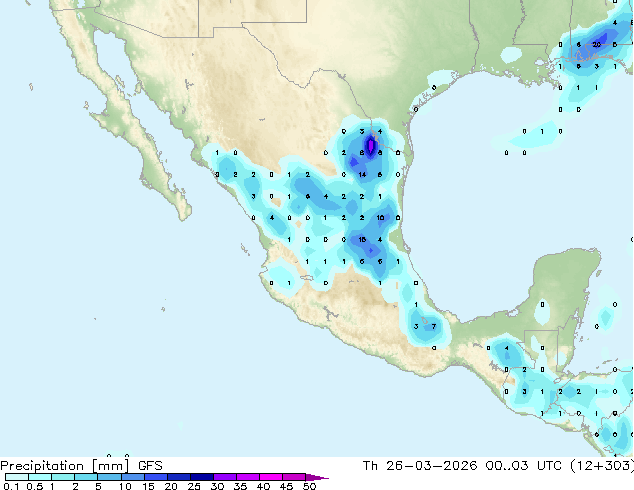Click the 0.5–1 mm legend color swatch
Screen dimensions: 634x490
40,477
